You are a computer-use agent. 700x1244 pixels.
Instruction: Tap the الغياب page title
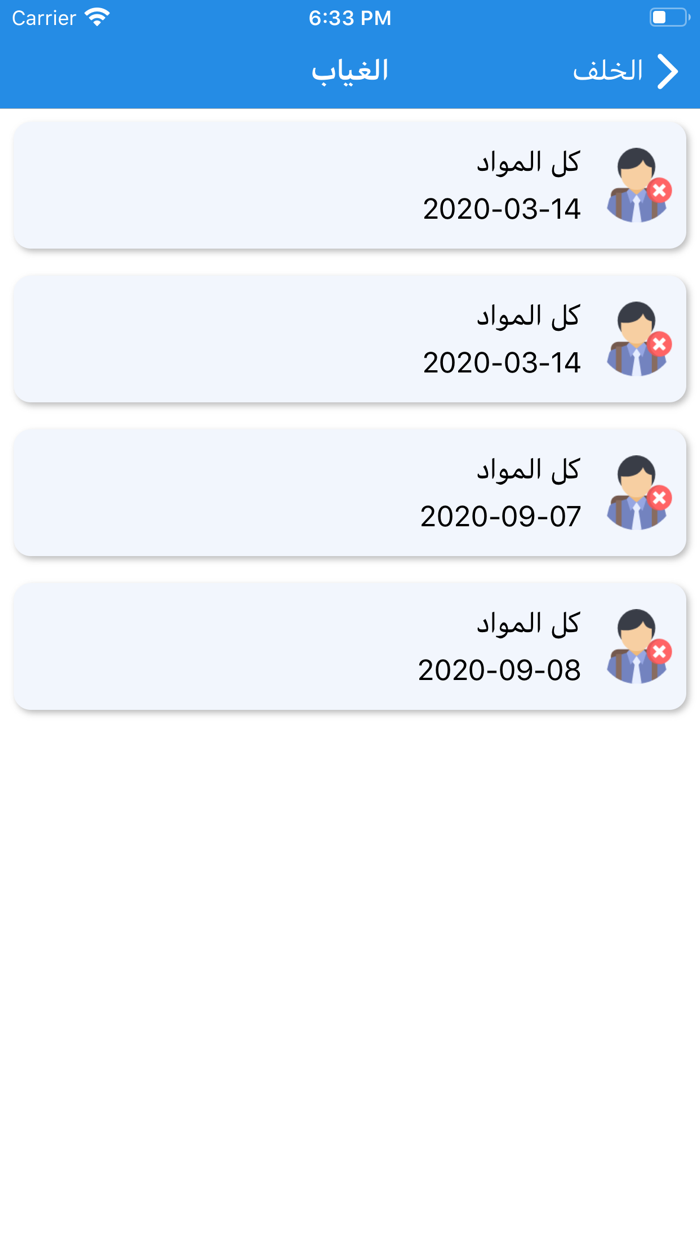350,71
